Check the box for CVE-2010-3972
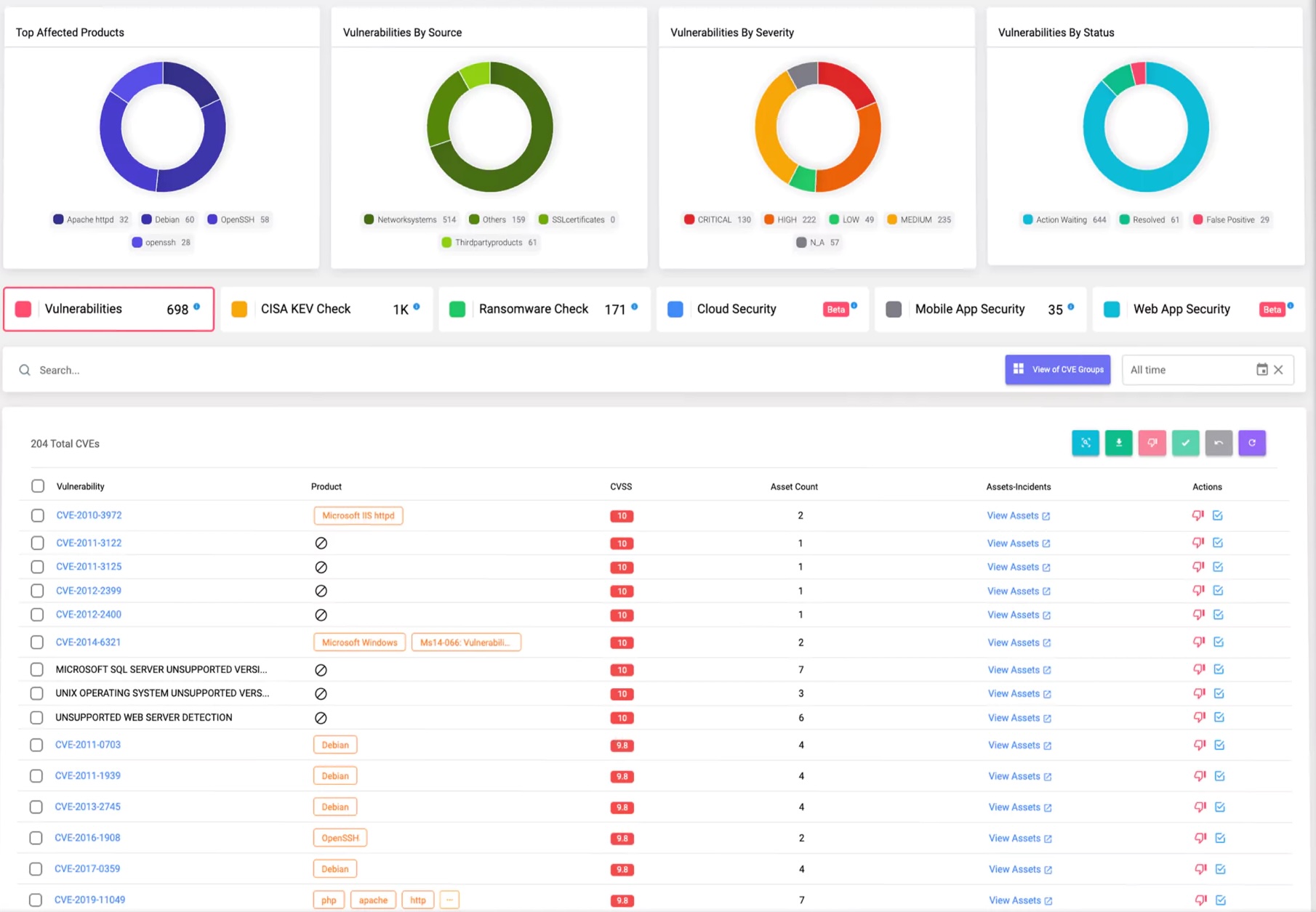The height and width of the screenshot is (912, 1316). [x=38, y=515]
